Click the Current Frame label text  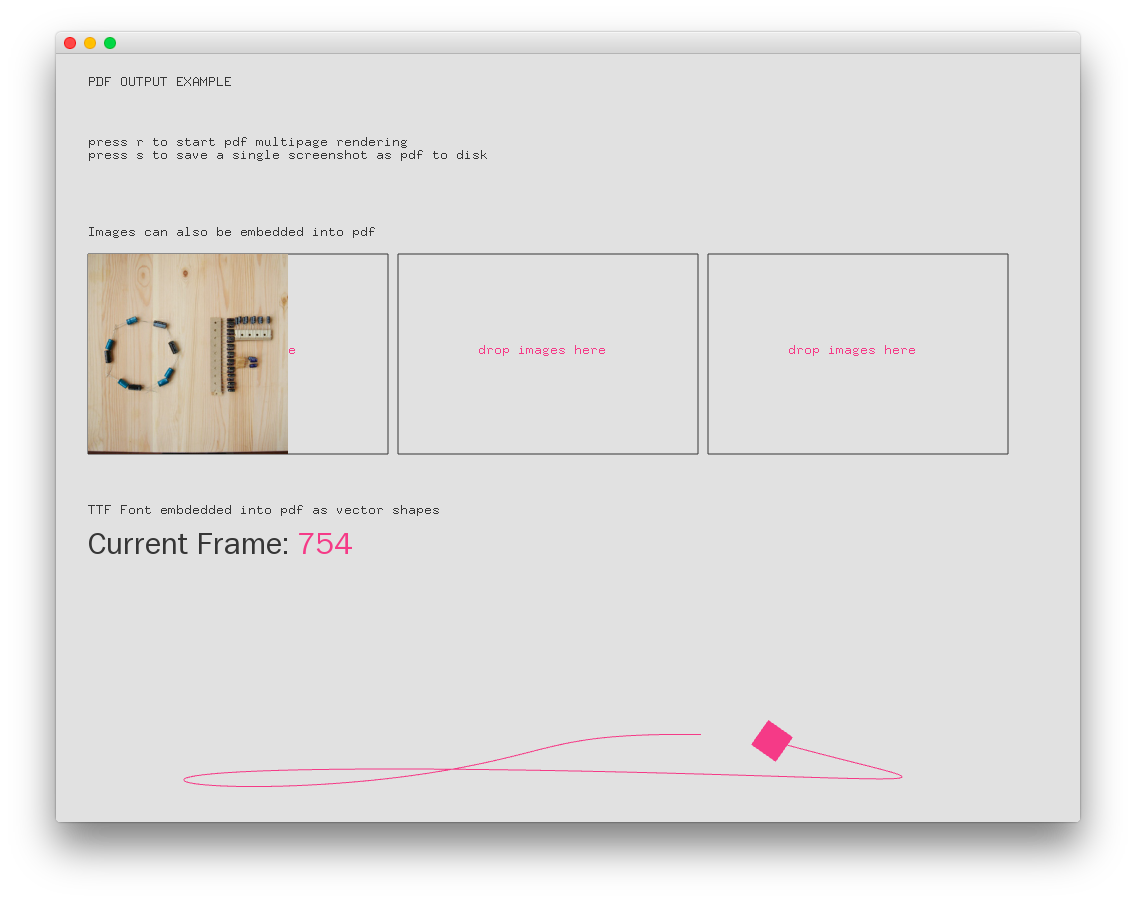click(188, 543)
